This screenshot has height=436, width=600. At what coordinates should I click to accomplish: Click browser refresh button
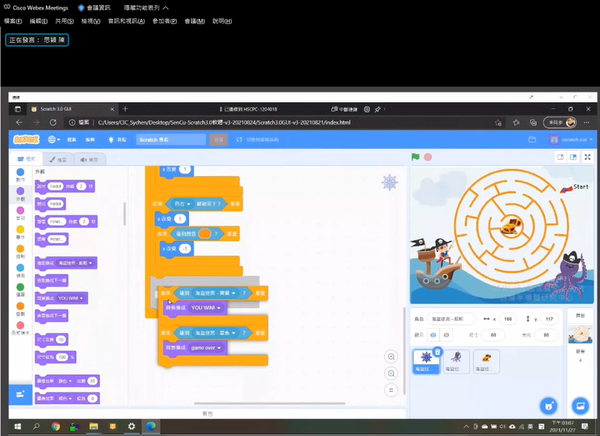coord(53,122)
